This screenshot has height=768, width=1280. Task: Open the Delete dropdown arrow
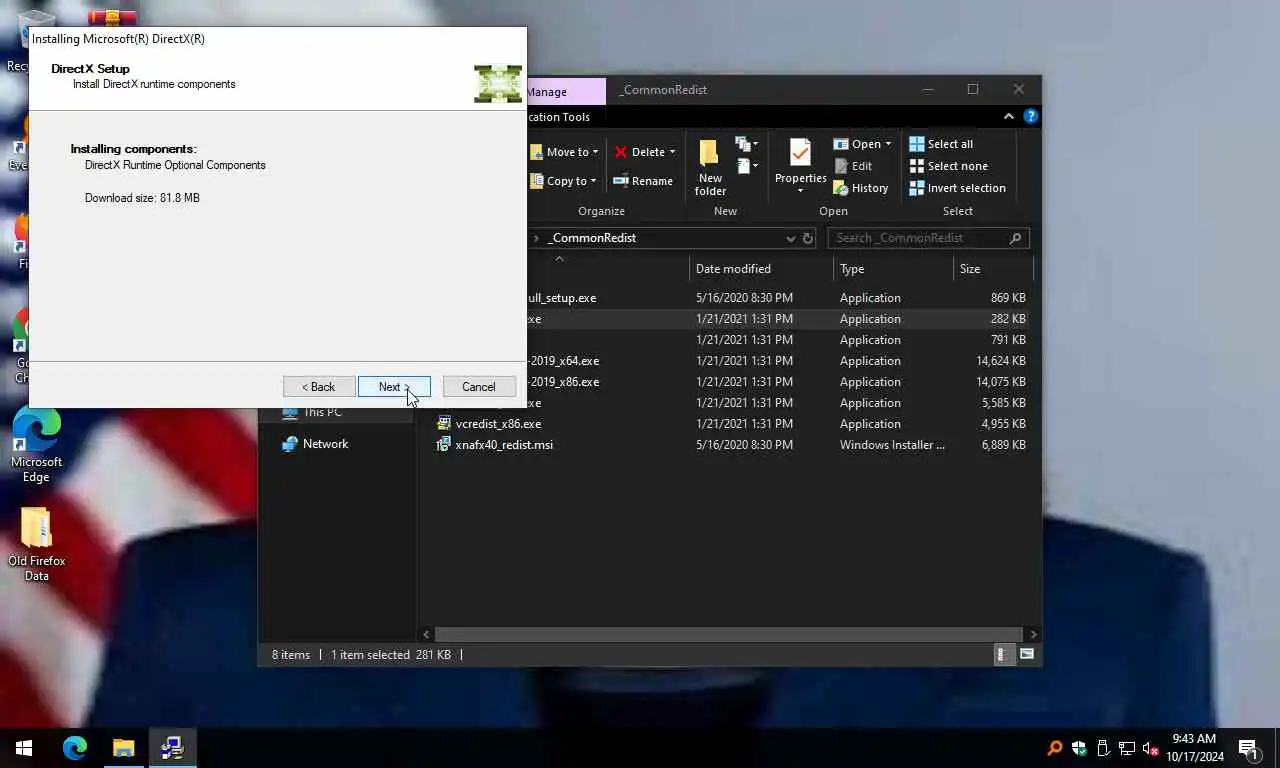[672, 152]
